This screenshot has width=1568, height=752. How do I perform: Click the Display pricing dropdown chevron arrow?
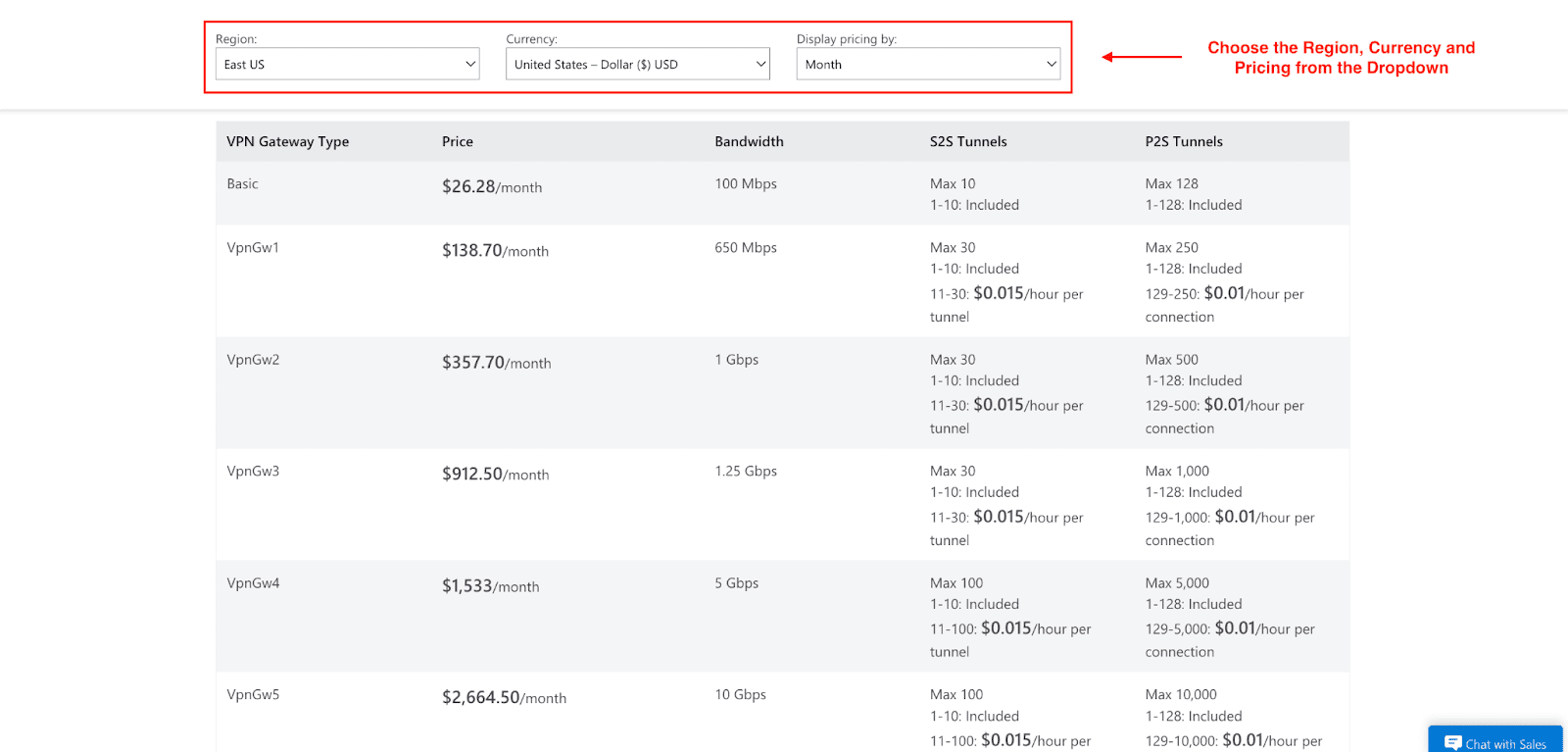coord(1052,64)
